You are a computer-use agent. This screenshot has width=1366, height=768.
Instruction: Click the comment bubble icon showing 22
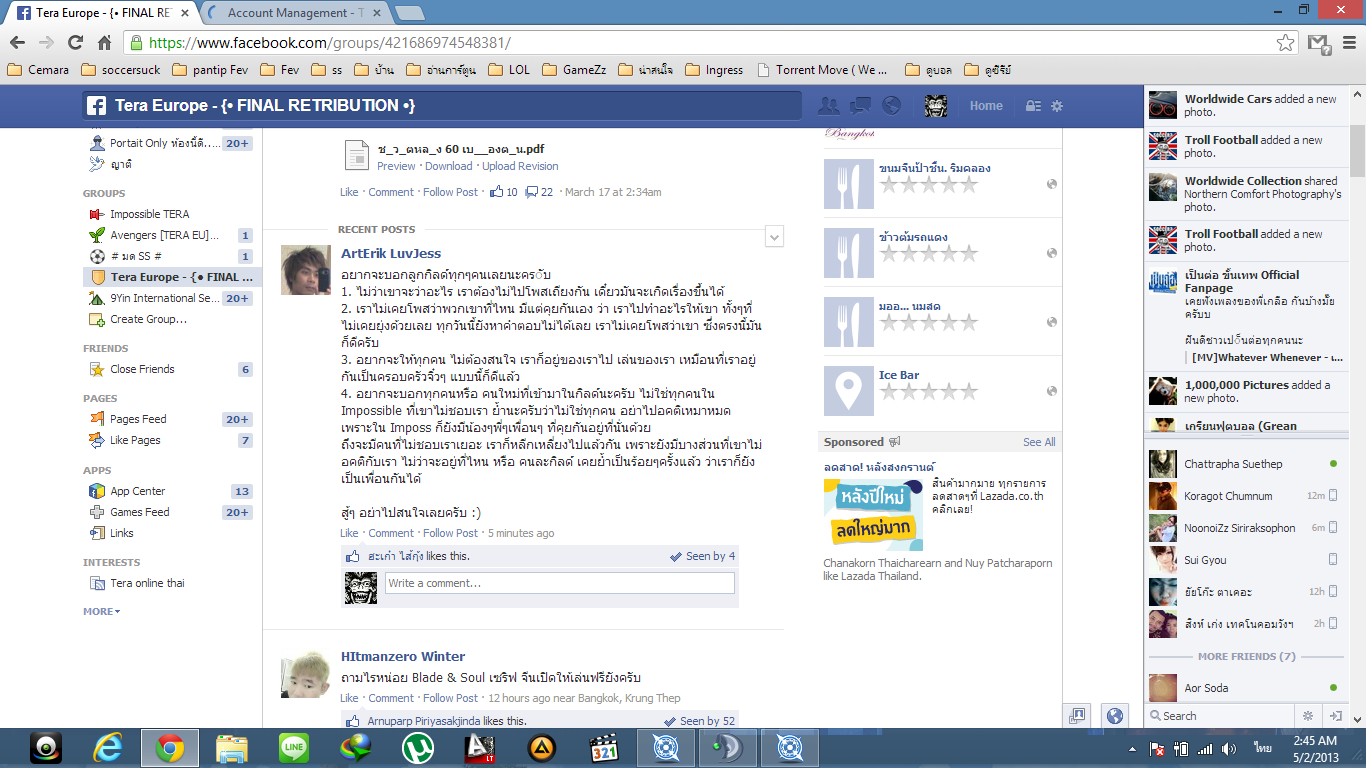tap(532, 192)
